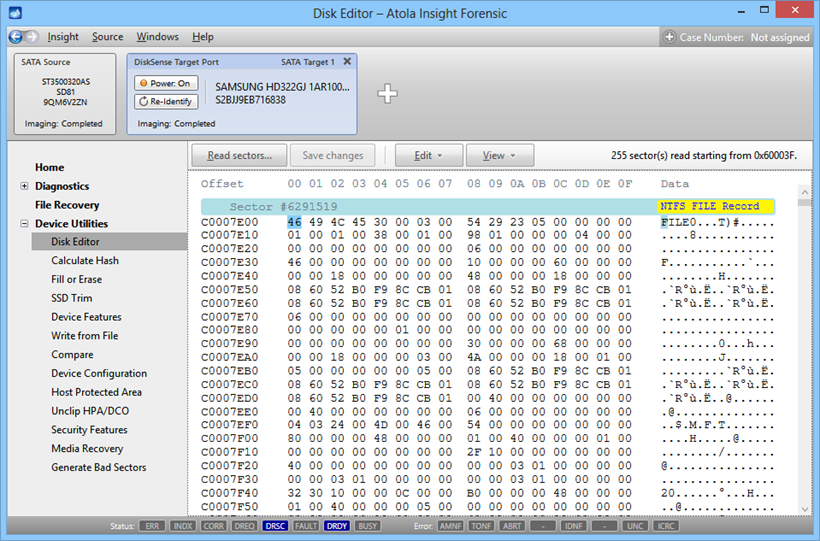Open Device Configuration utility
Image resolution: width=820 pixels, height=541 pixels.
point(99,374)
